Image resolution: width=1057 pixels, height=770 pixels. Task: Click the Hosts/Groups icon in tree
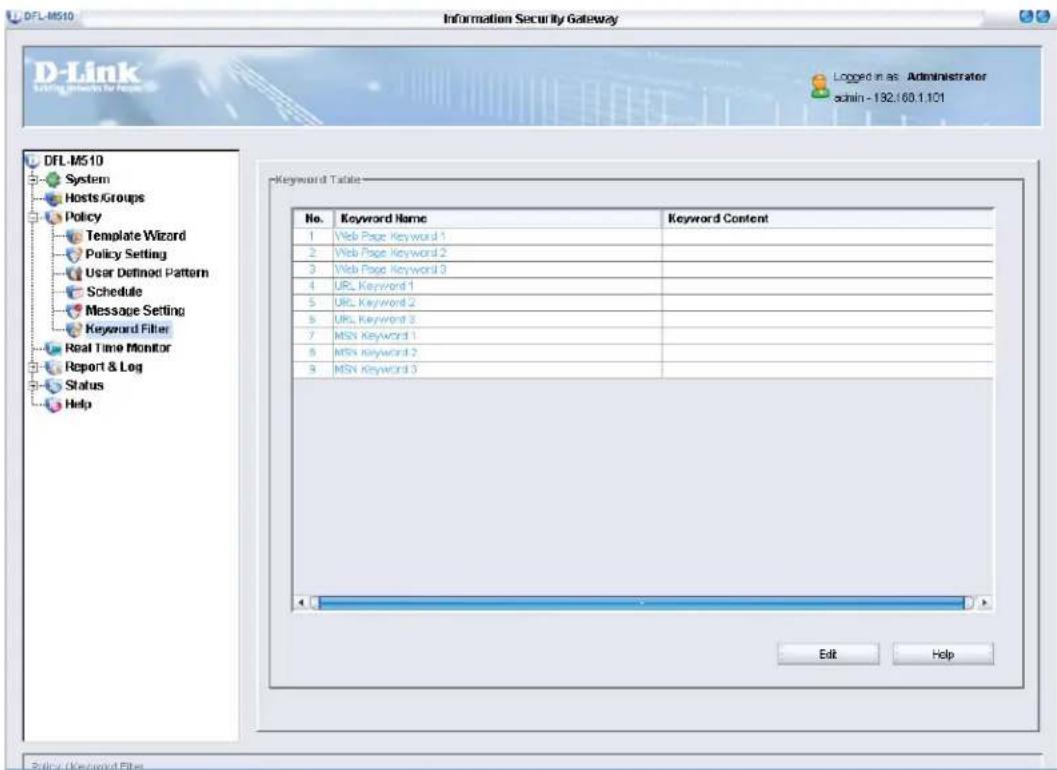tap(53, 198)
